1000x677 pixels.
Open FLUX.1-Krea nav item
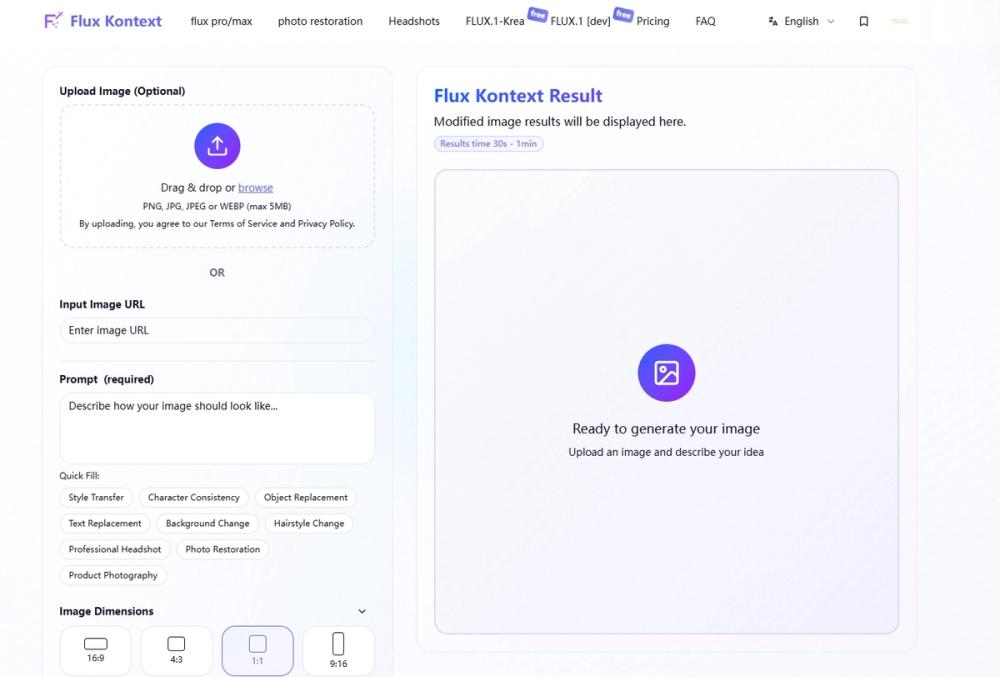495,21
